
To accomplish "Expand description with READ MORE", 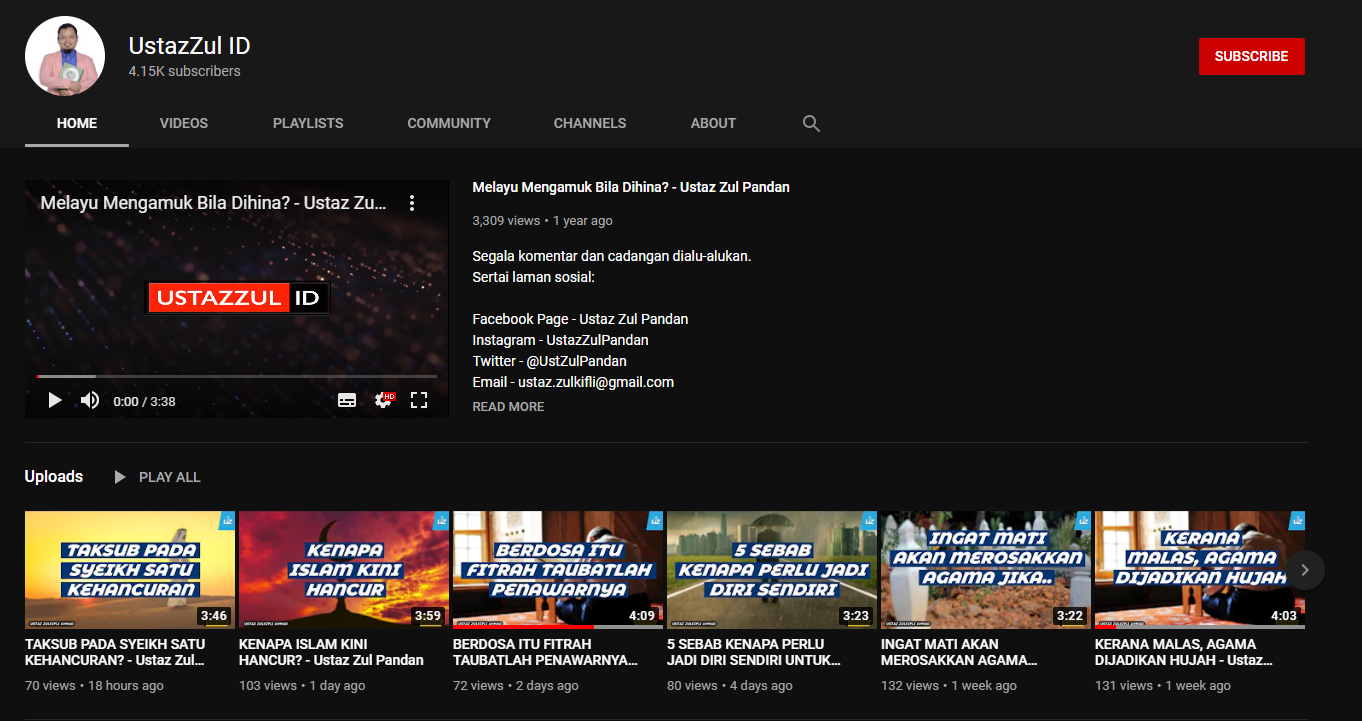I will tap(508, 407).
